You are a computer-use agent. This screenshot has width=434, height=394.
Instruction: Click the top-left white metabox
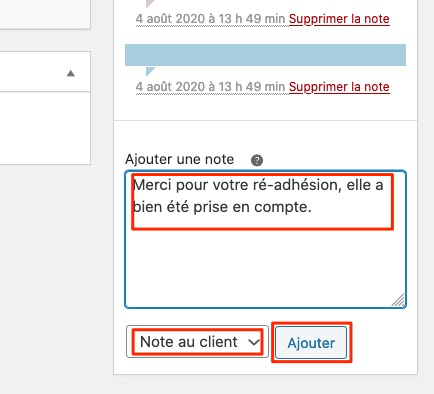(45, 14)
